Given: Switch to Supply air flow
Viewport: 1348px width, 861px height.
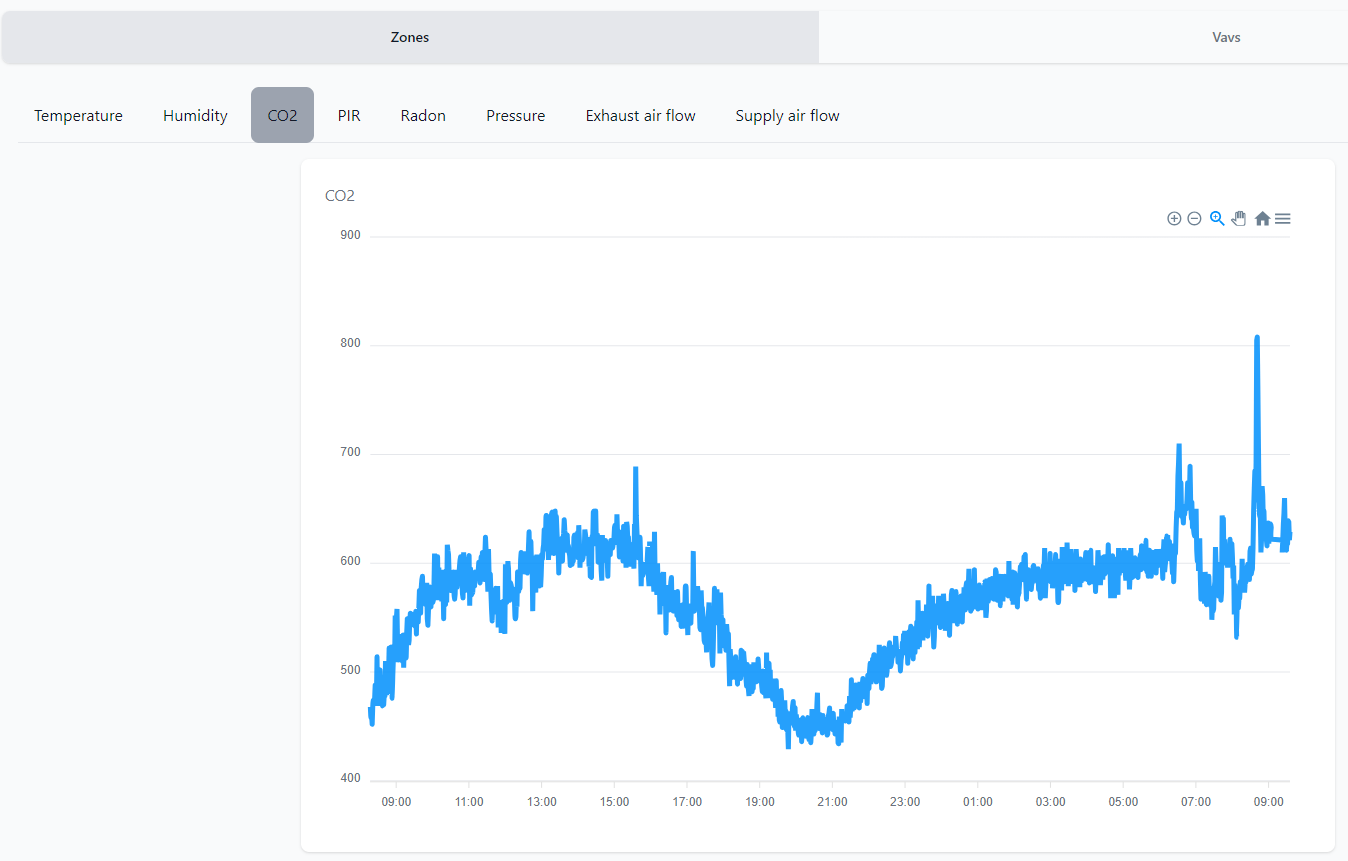Looking at the screenshot, I should (x=787, y=116).
